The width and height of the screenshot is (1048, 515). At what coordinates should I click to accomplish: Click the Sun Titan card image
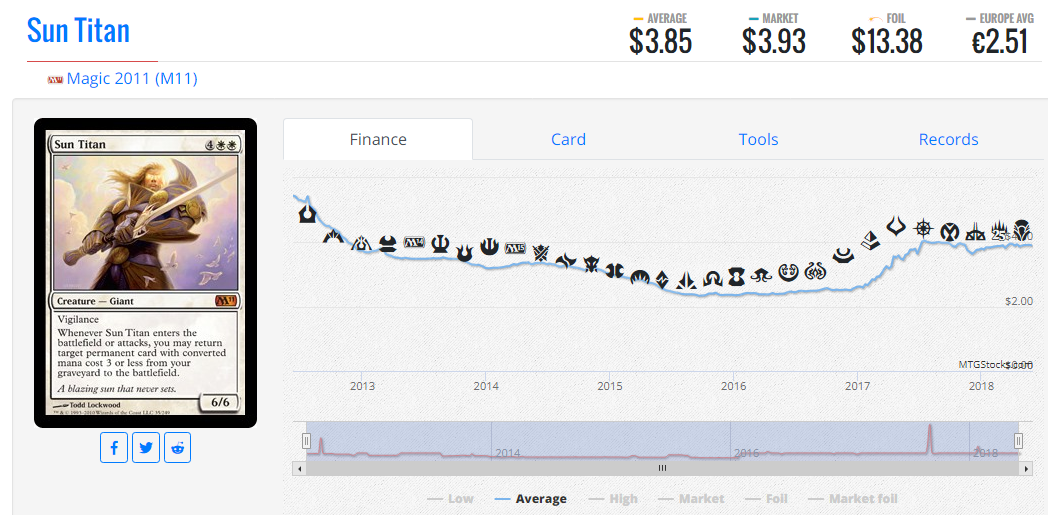pos(146,273)
